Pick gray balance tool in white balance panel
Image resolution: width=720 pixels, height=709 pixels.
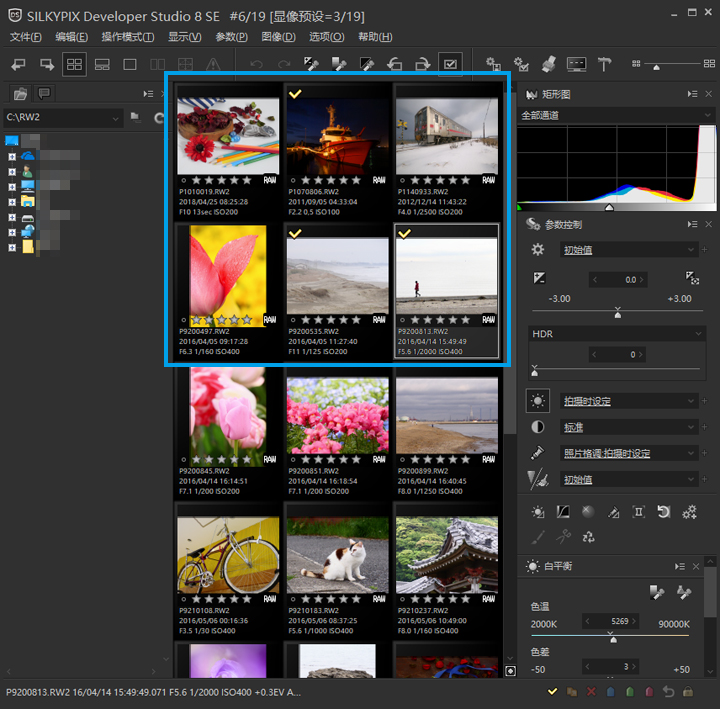click(x=657, y=592)
